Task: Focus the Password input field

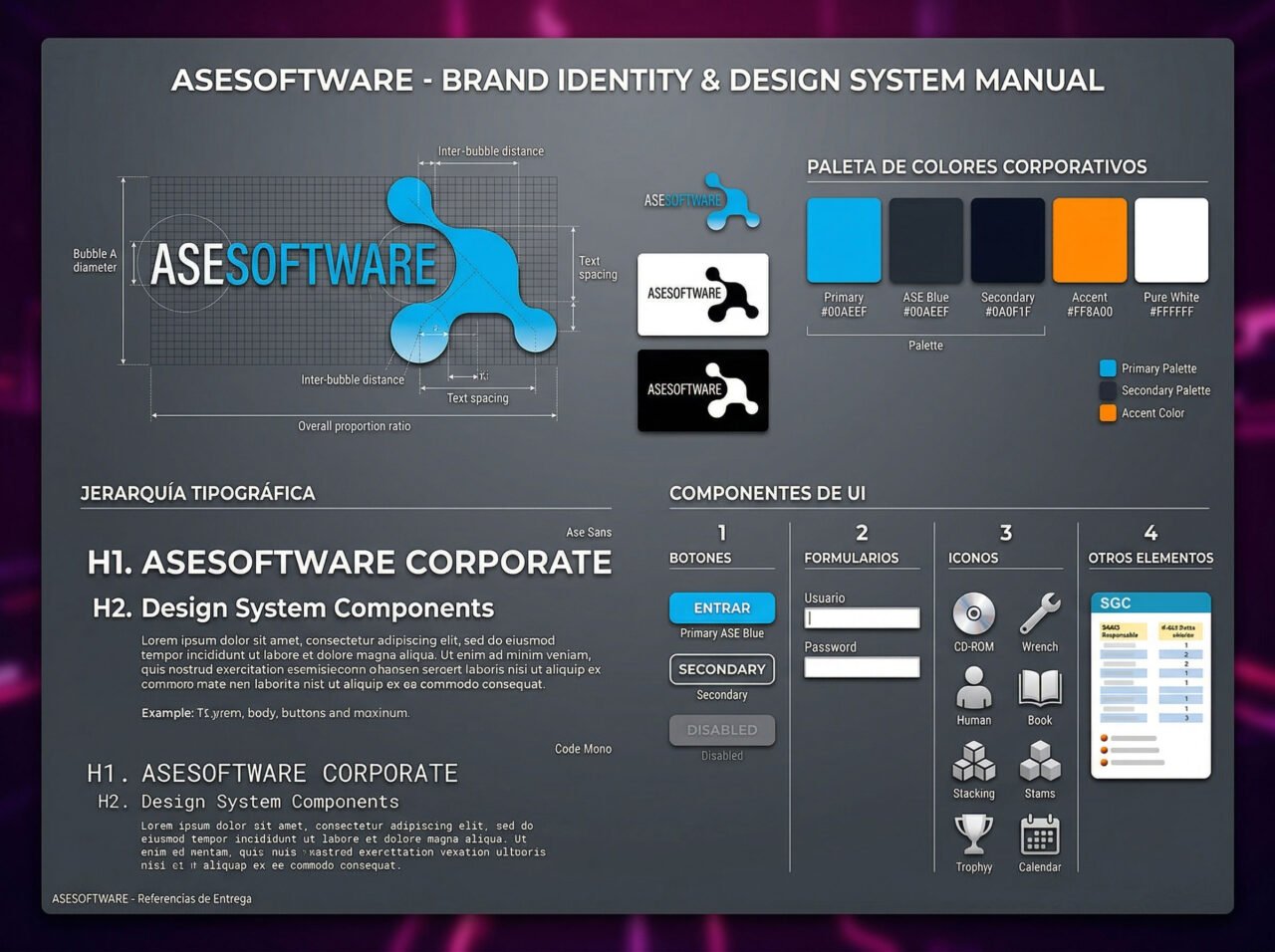Action: pyautogui.click(x=862, y=667)
